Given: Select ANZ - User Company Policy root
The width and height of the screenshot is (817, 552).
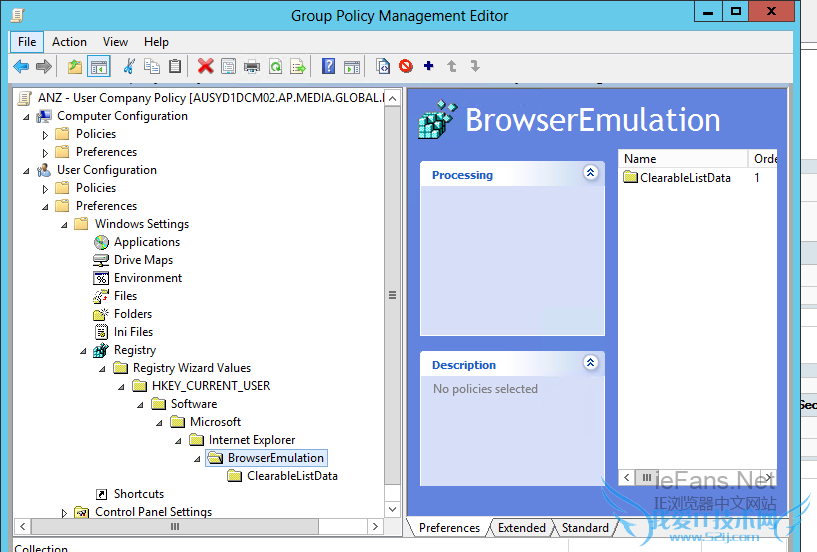Looking at the screenshot, I should [211, 98].
